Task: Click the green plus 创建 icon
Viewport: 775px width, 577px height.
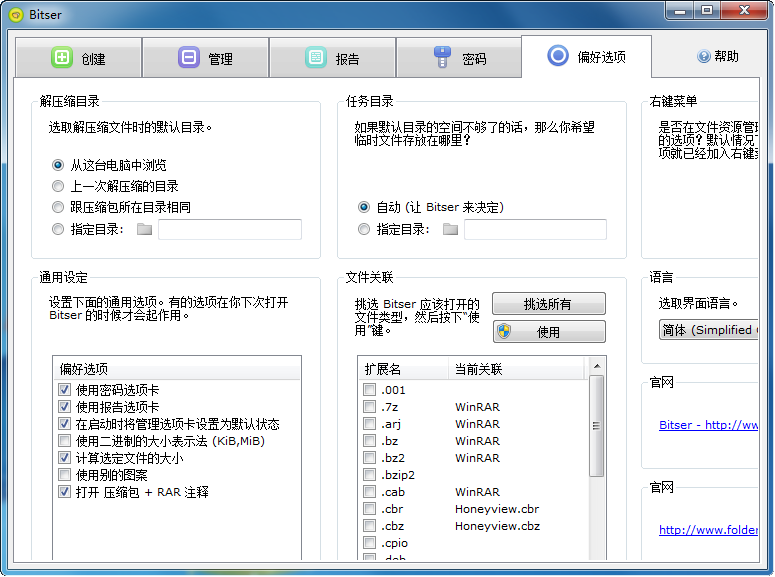Action: click(x=62, y=58)
